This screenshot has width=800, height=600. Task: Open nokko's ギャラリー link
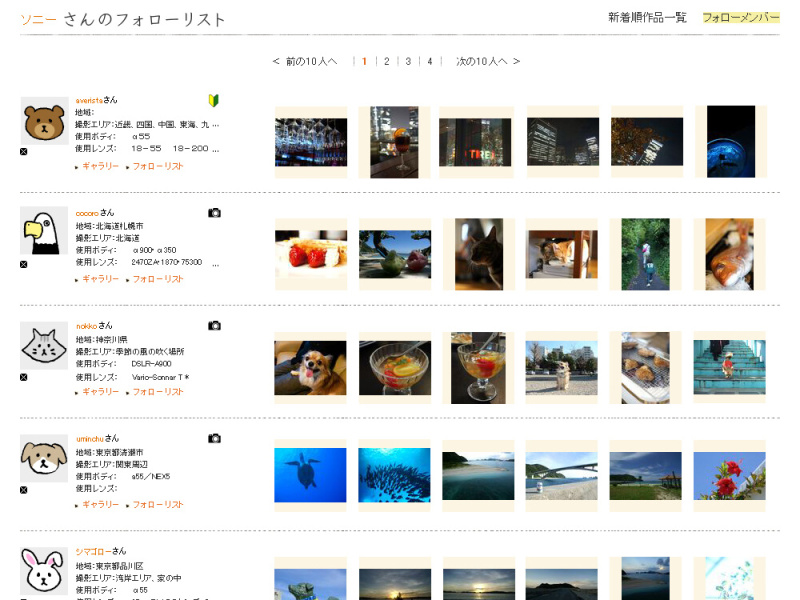pyautogui.click(x=102, y=391)
